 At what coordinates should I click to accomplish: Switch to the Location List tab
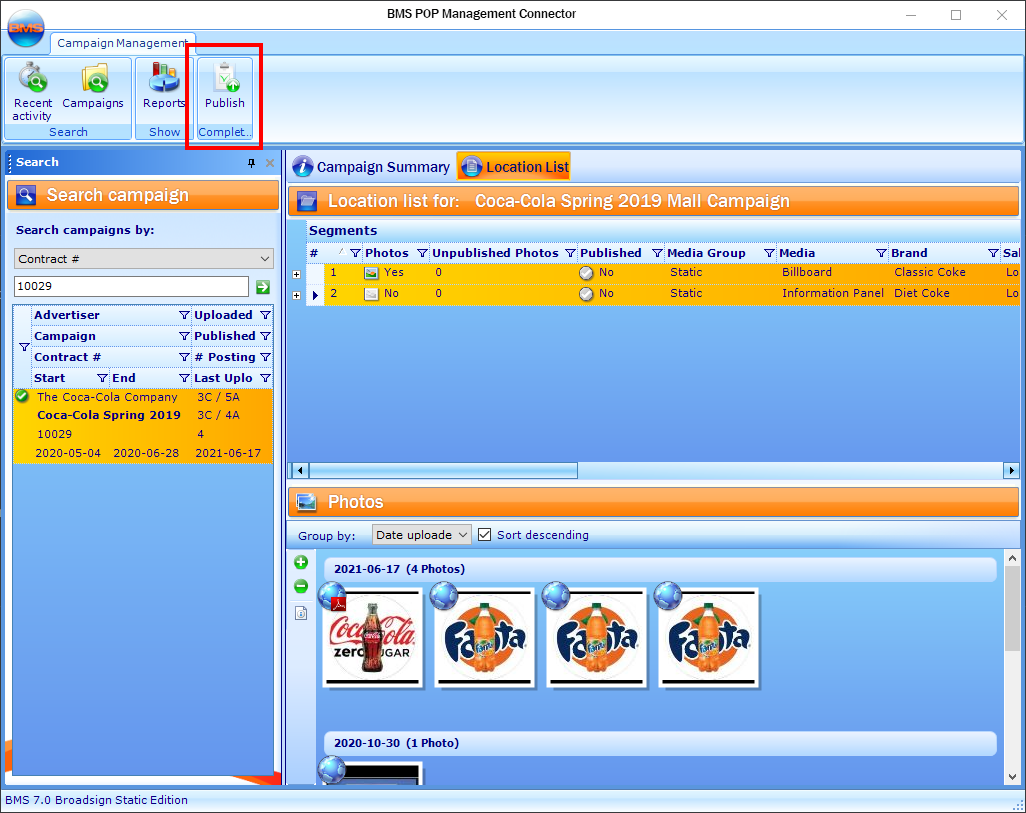point(514,167)
